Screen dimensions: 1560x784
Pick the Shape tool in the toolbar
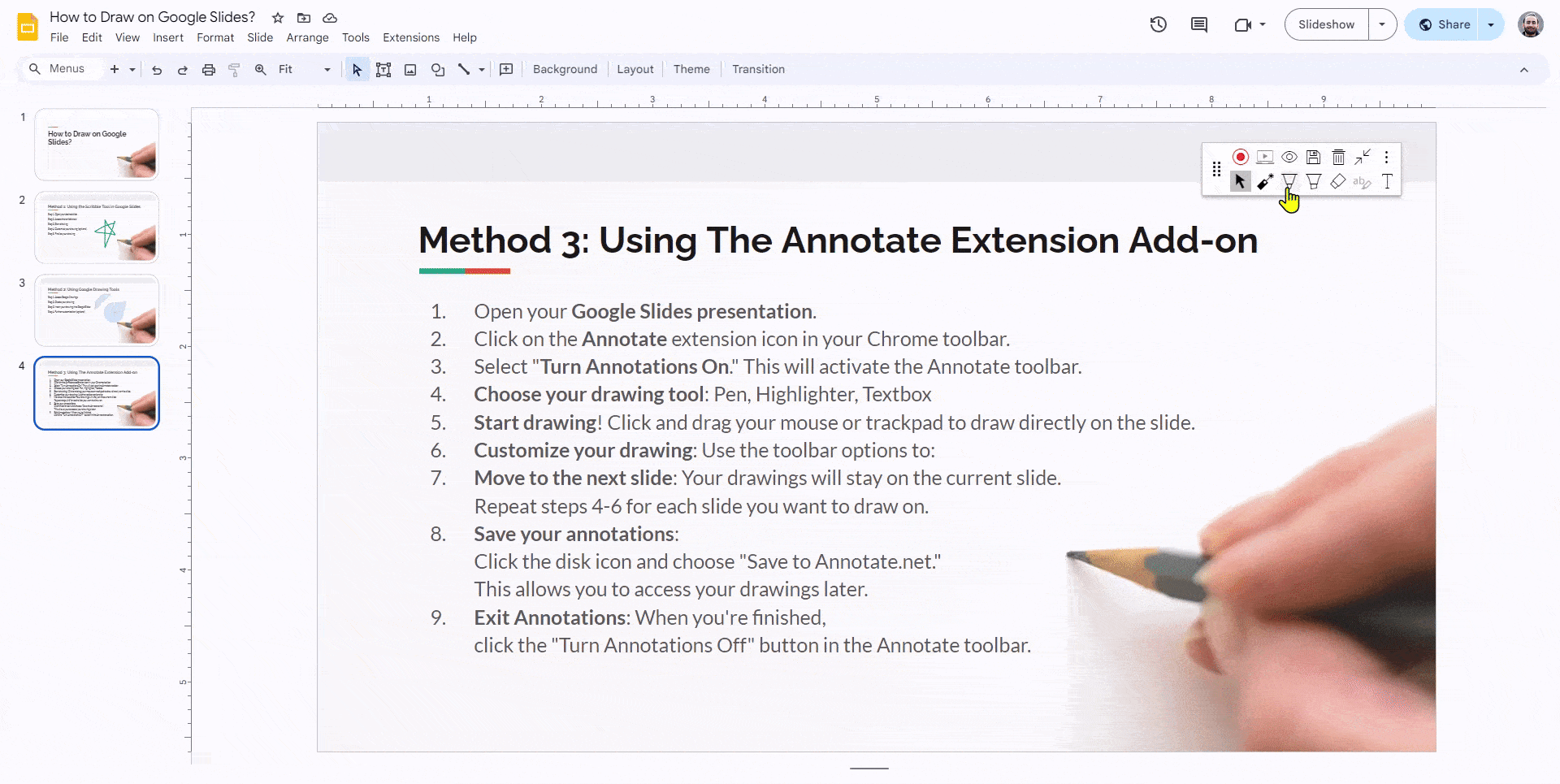[438, 69]
